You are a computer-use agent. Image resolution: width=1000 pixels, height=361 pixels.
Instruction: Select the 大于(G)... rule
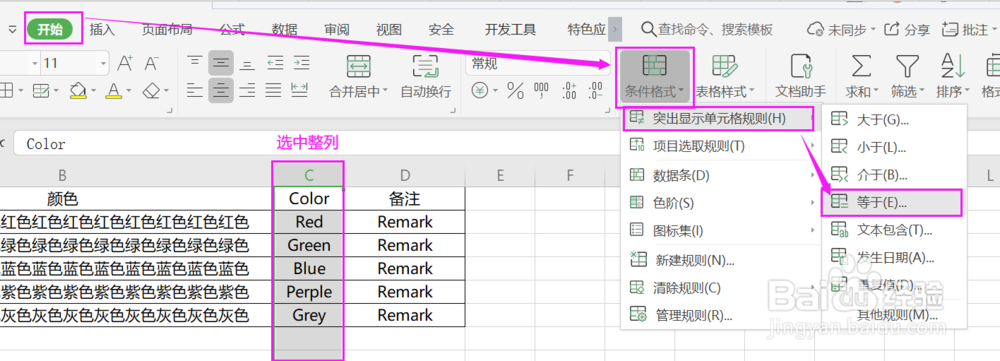[894, 119]
